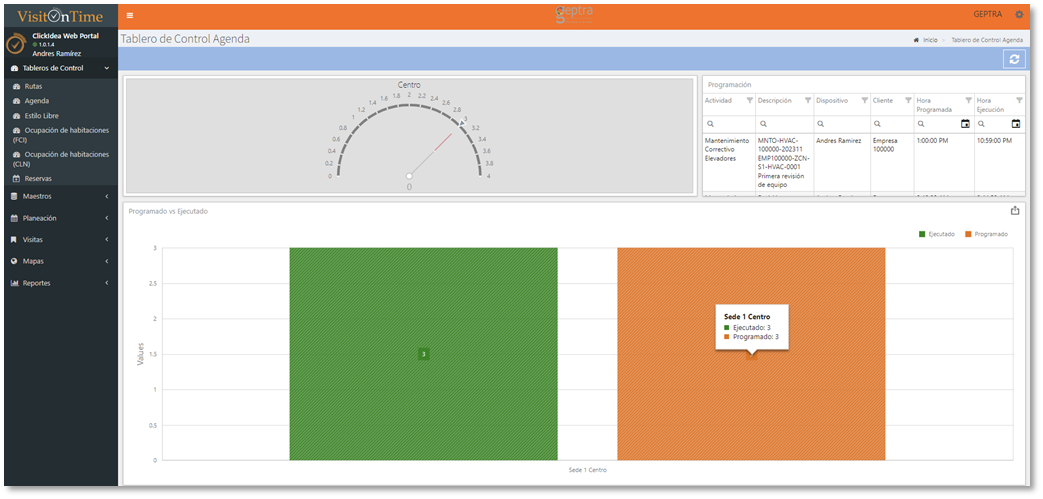This screenshot has width=1043, height=499.
Task: Expand the Reportes sidebar menu
Action: (x=60, y=283)
